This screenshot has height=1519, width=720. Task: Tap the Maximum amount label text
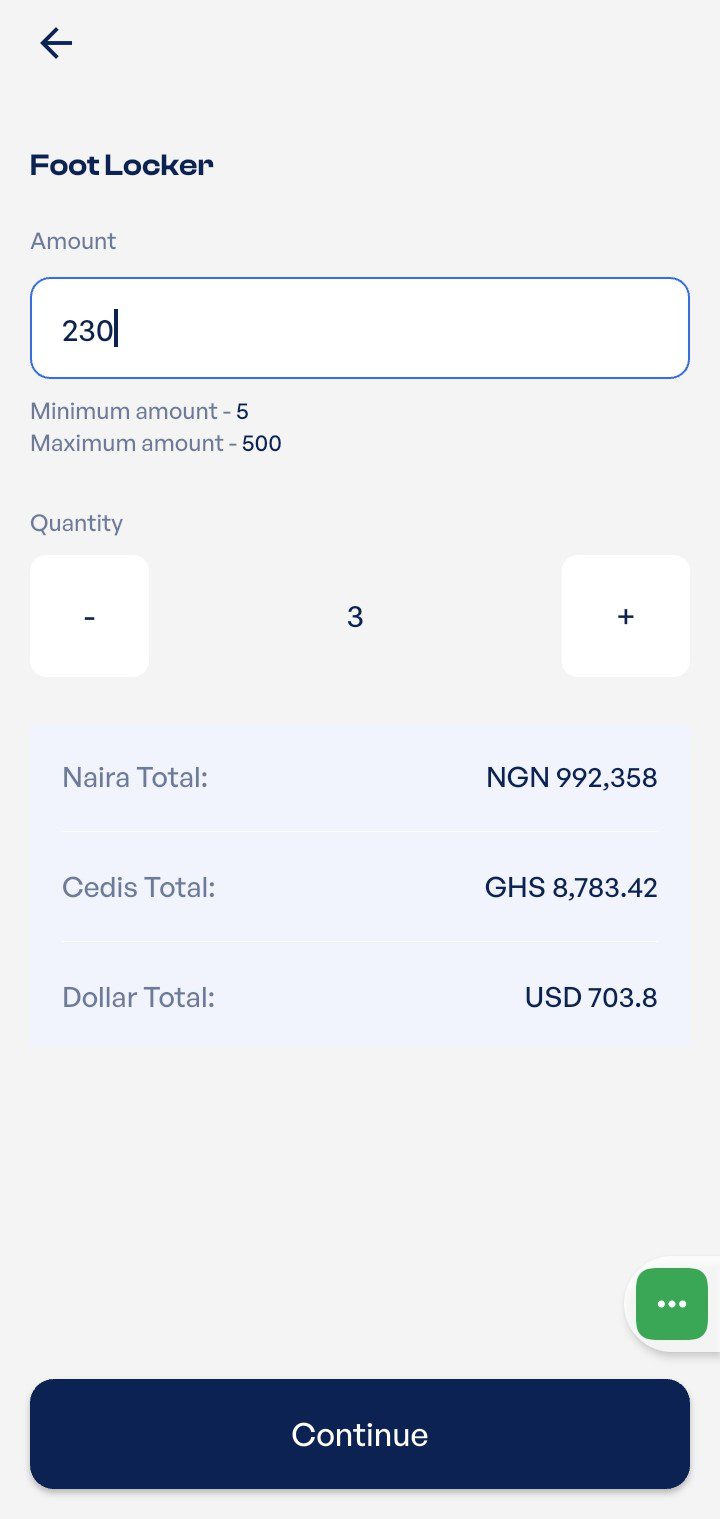[127, 443]
